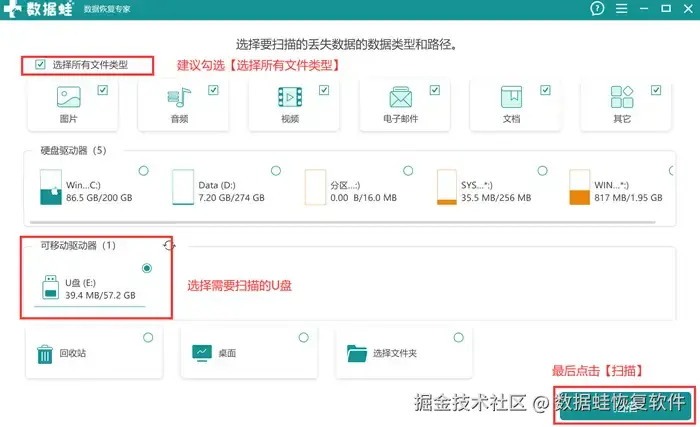Click the WIN 1.95 GB drive icon

click(x=579, y=187)
